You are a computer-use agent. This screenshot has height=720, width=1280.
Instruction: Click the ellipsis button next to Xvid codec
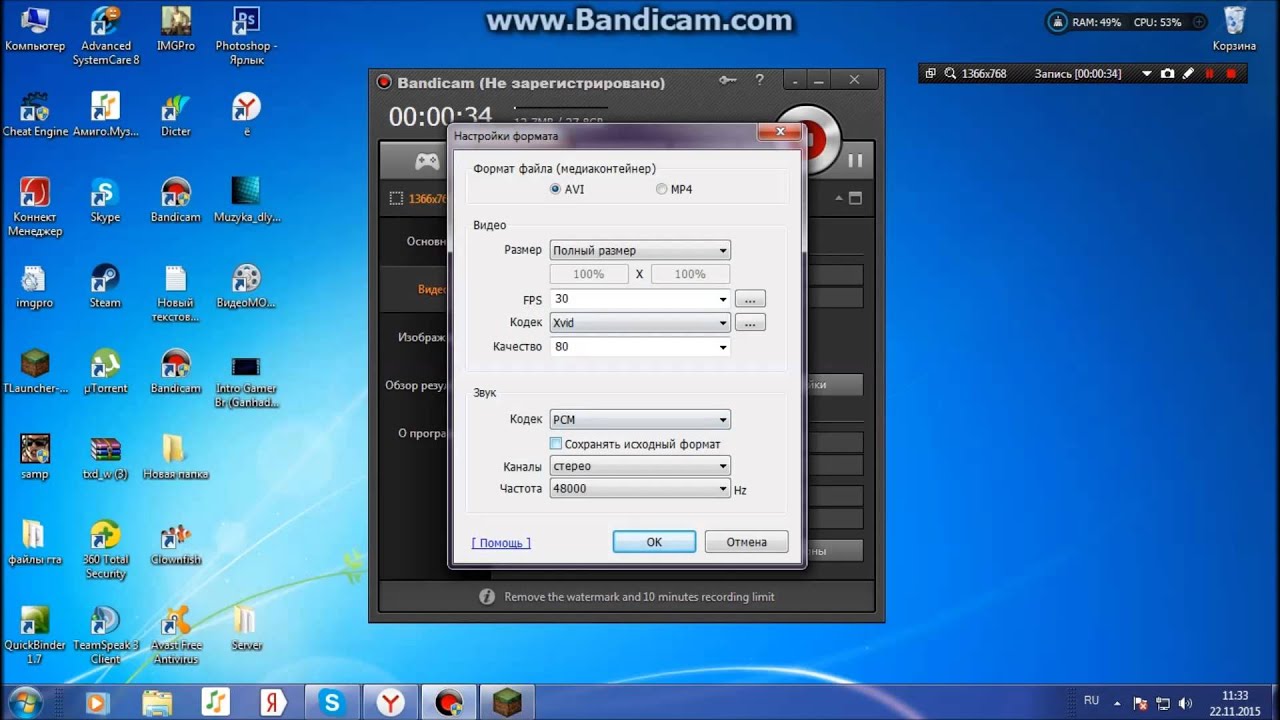pos(750,323)
